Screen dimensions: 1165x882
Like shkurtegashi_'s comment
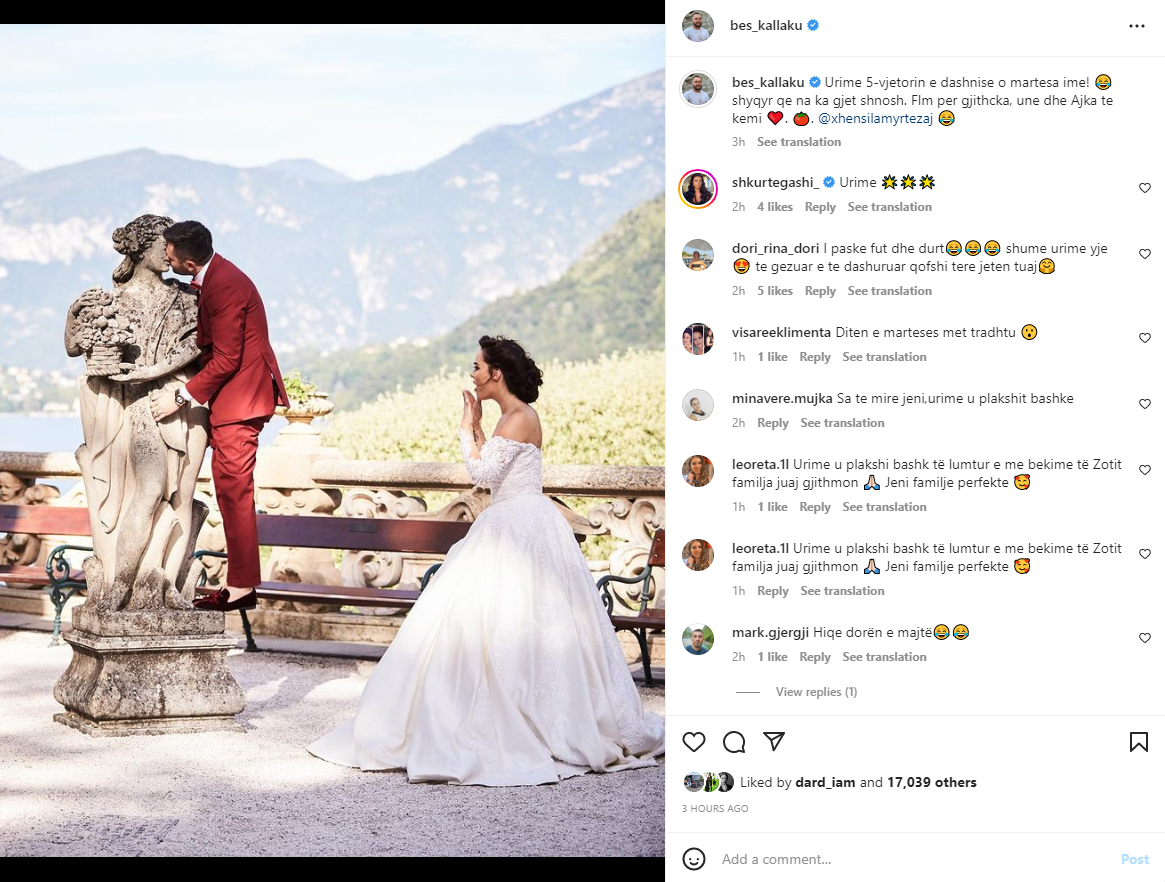coord(1145,188)
